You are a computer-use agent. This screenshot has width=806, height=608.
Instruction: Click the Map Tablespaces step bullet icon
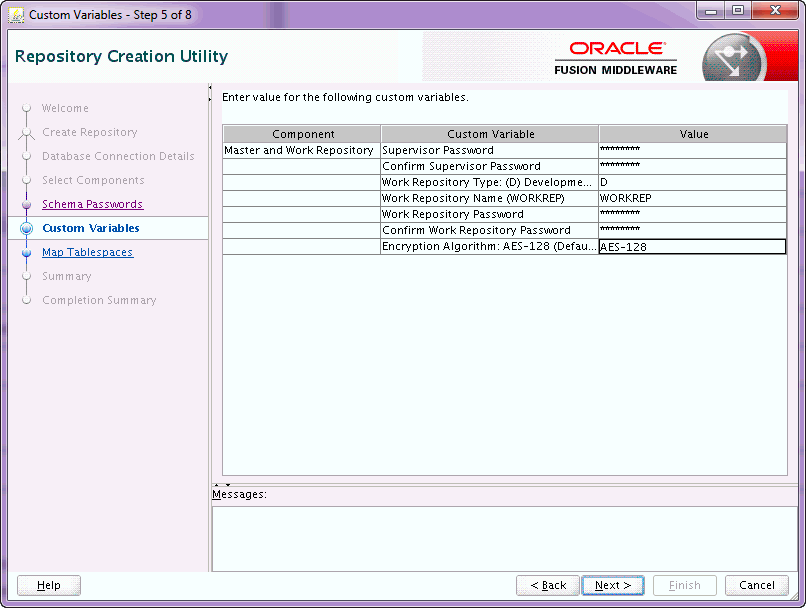click(27, 252)
